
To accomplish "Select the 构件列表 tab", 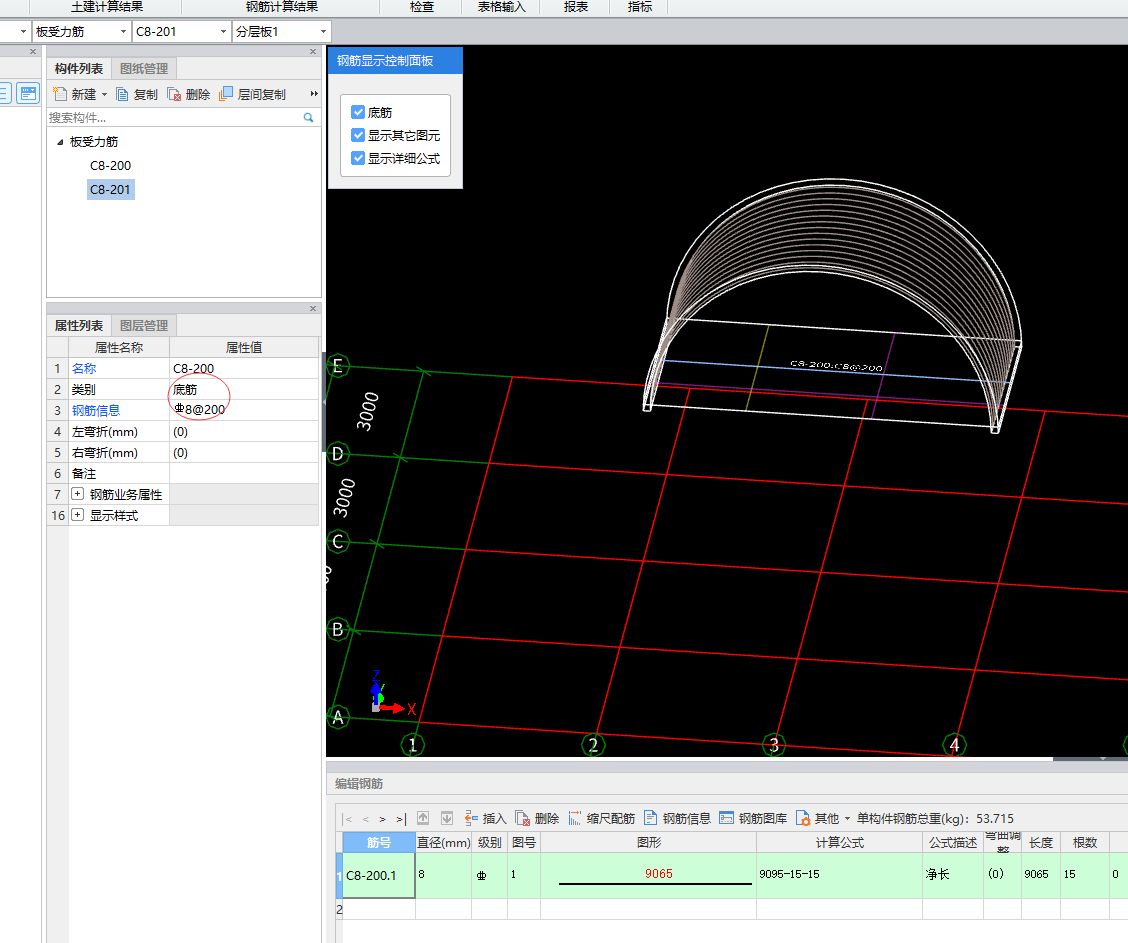I will click(79, 68).
